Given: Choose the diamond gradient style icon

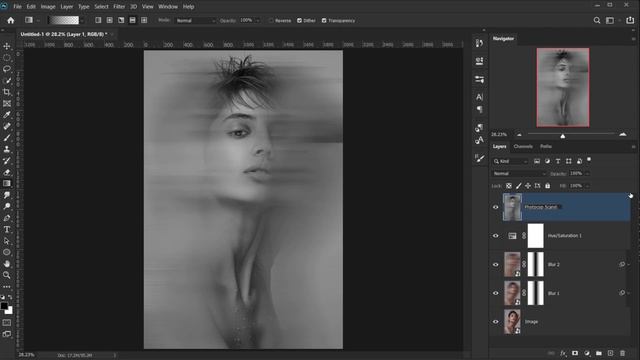Looking at the screenshot, I should coord(144,20).
